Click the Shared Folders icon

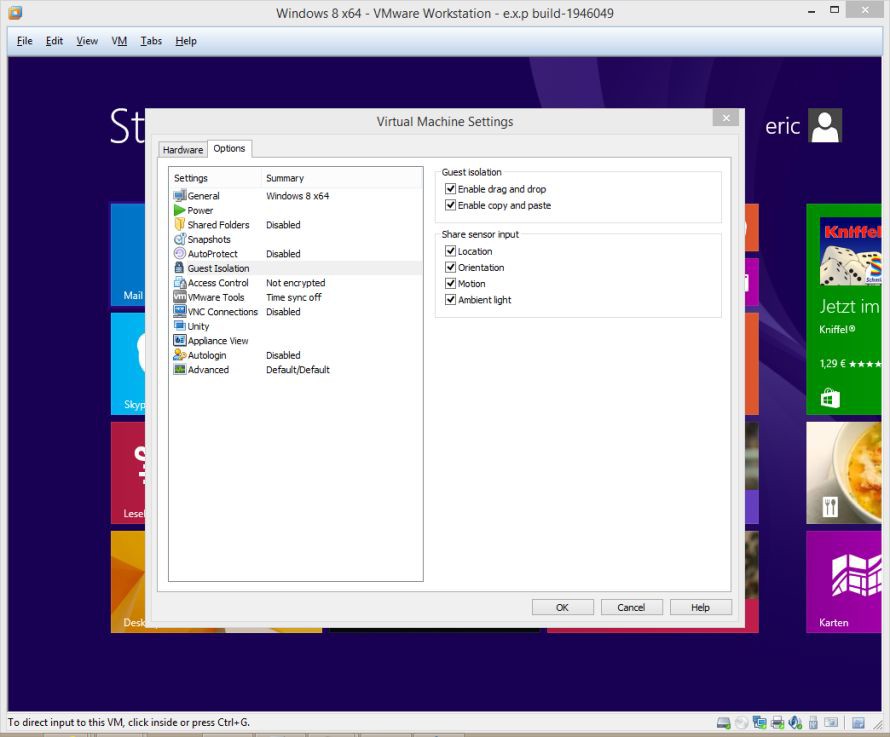179,224
